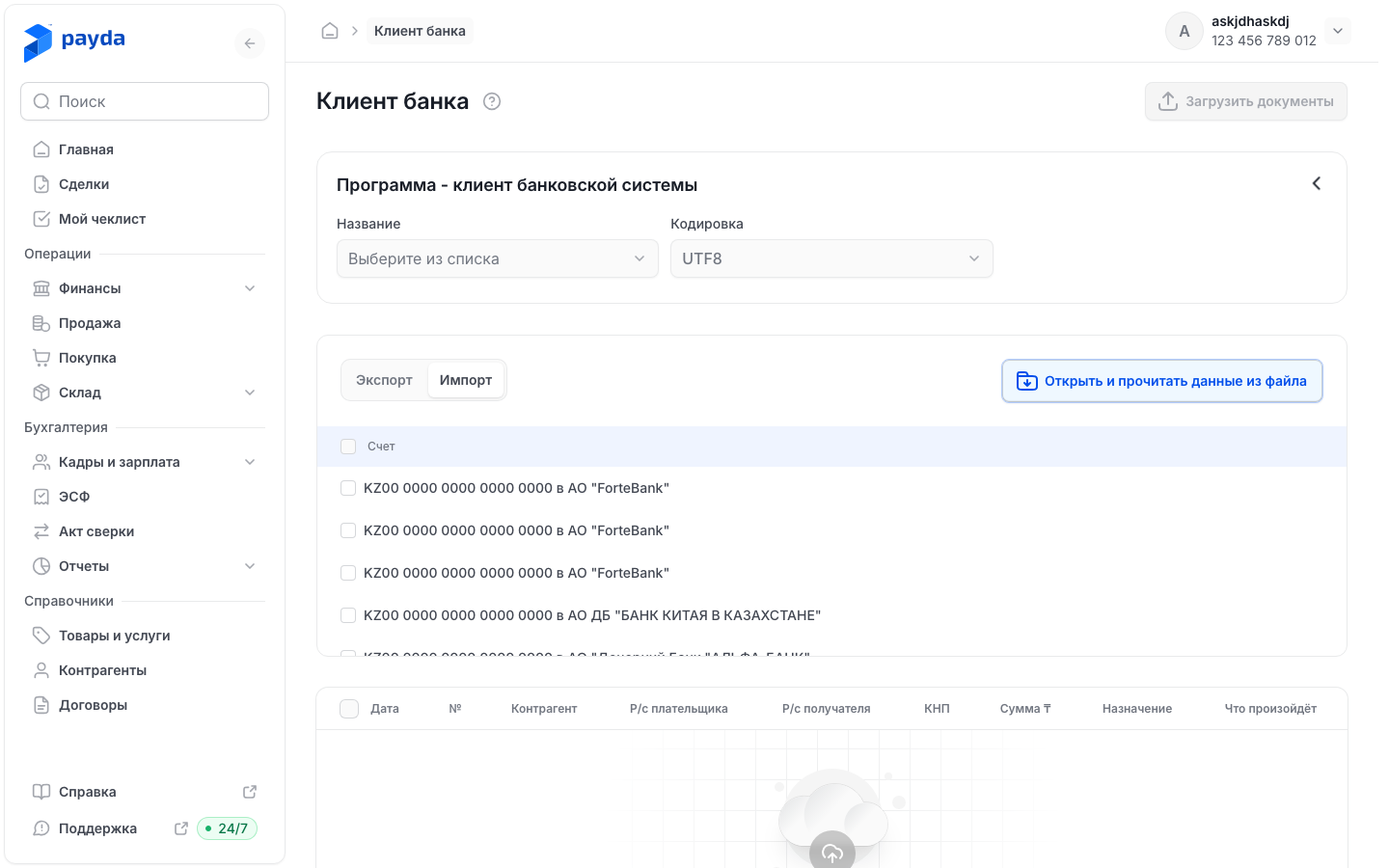The height and width of the screenshot is (868, 1389).
Task: Click the Продажа coins icon
Action: coord(41,323)
